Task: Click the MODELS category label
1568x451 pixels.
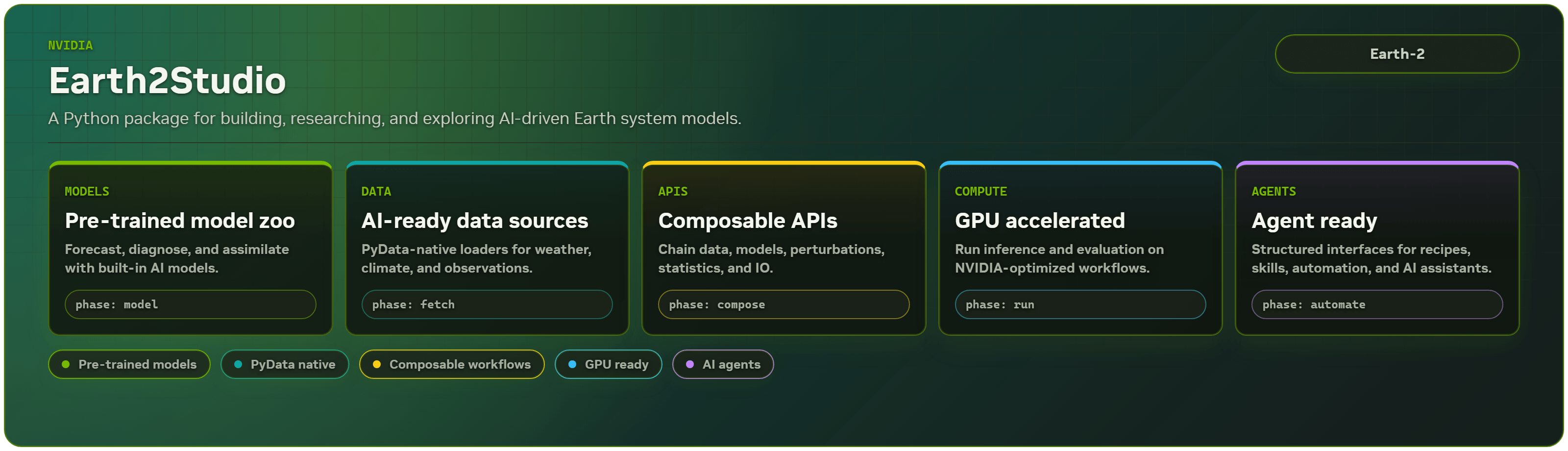Action: (87, 191)
